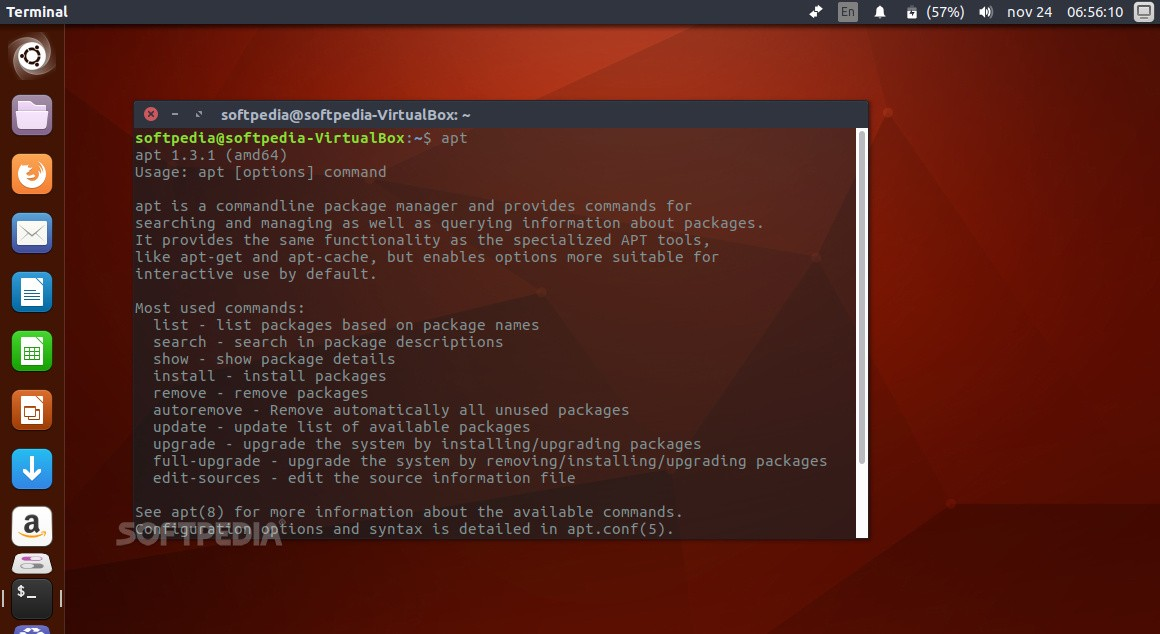Screen dimensions: 1160x634
Task: Open the session power menu icon
Action: [x=1143, y=12]
